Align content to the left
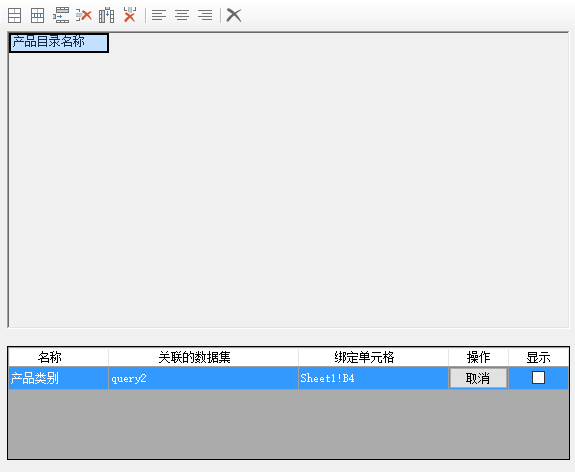 point(159,15)
